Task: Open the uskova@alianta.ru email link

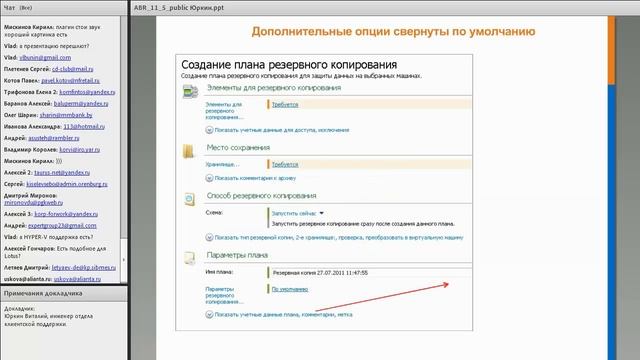Action: pos(77,279)
